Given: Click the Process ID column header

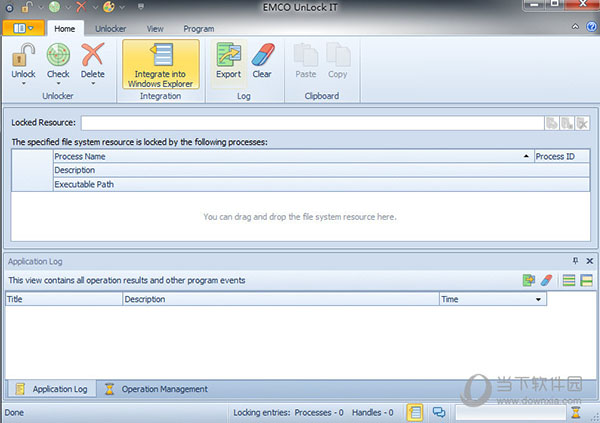Looking at the screenshot, I should 562,156.
